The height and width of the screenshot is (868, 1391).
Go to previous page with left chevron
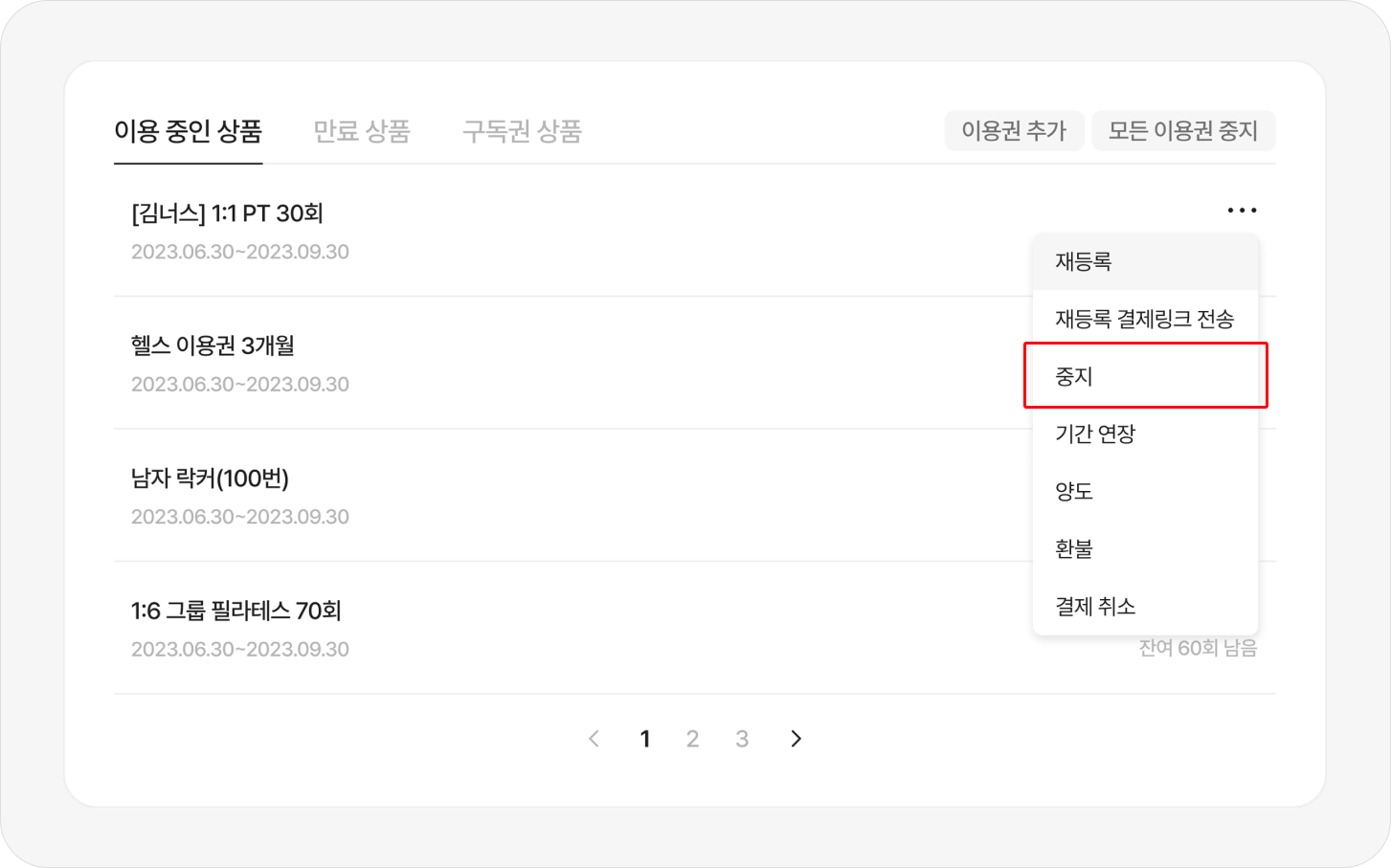pos(595,739)
